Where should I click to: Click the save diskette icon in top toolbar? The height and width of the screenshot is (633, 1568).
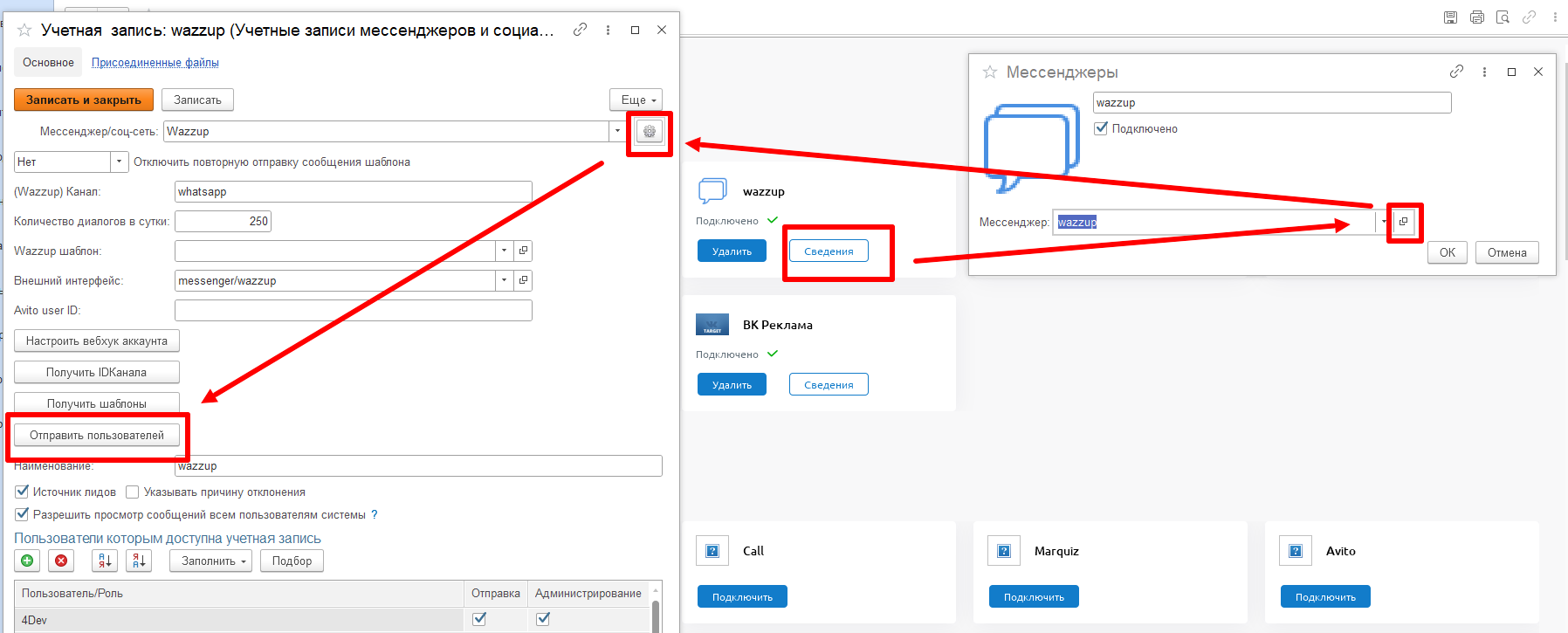[x=1450, y=17]
